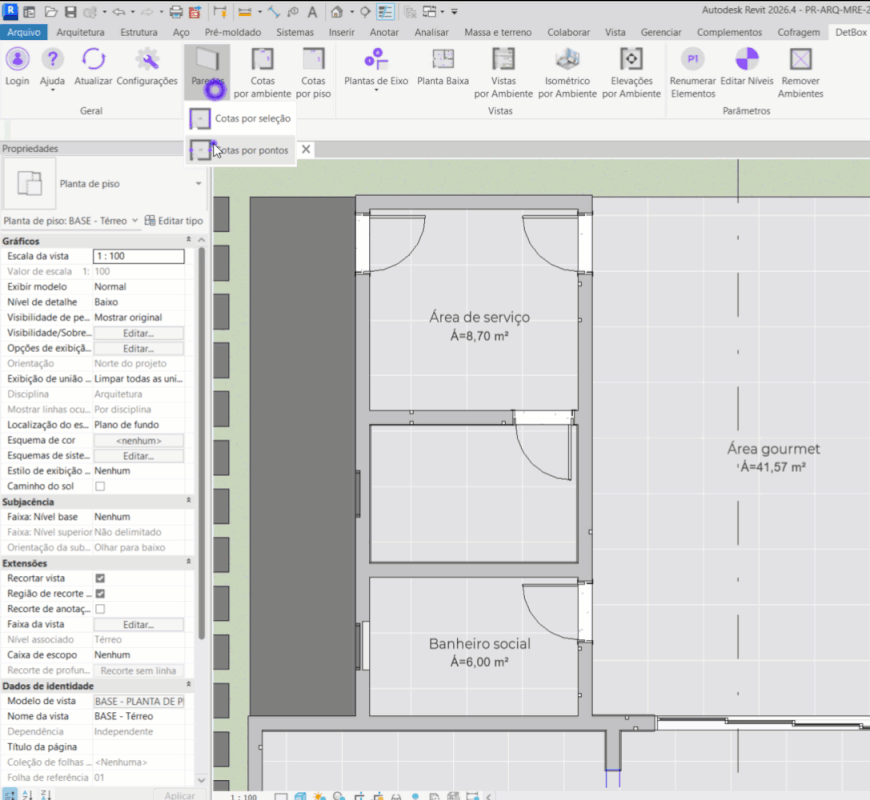The height and width of the screenshot is (800, 870).
Task: Switch to the Estrutura ribbon tab
Action: [139, 32]
